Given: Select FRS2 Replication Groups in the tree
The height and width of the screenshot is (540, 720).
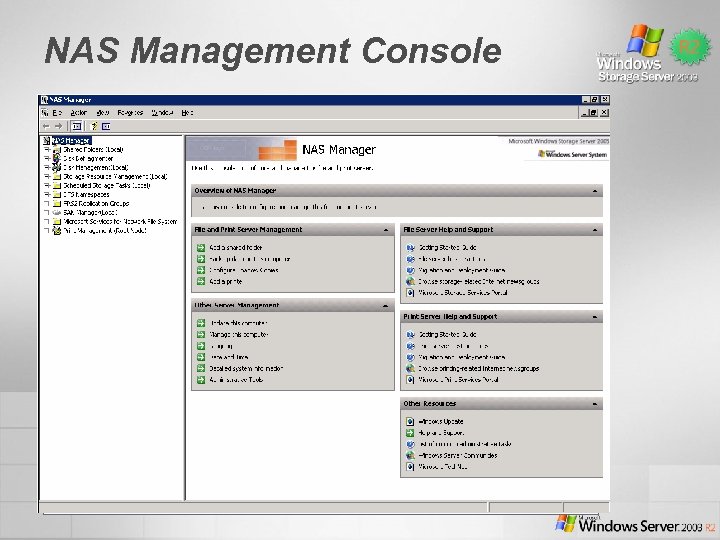Looking at the screenshot, I should coord(96,203).
